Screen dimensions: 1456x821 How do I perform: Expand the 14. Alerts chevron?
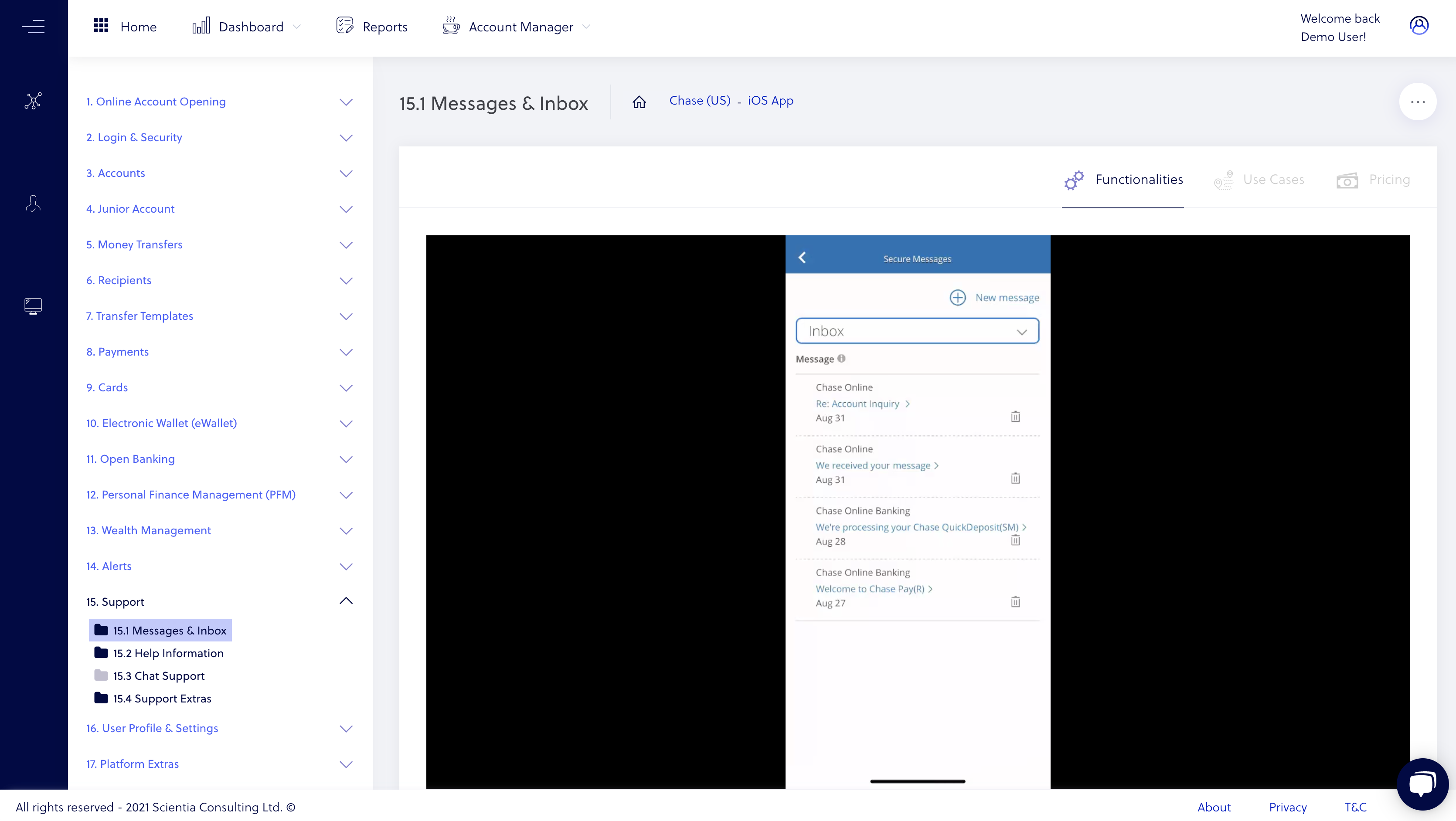tap(346, 567)
